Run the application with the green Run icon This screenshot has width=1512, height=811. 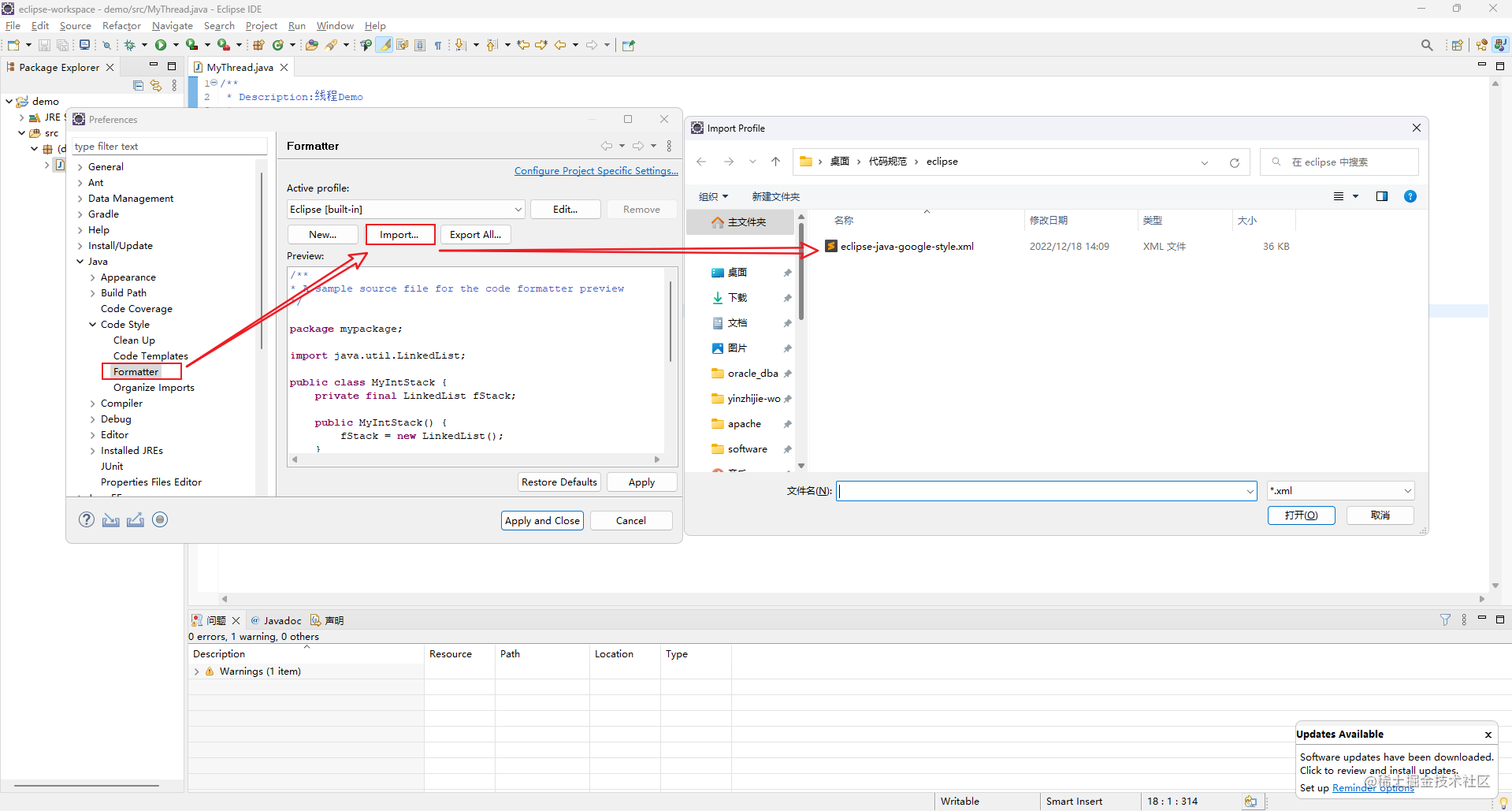coord(160,45)
